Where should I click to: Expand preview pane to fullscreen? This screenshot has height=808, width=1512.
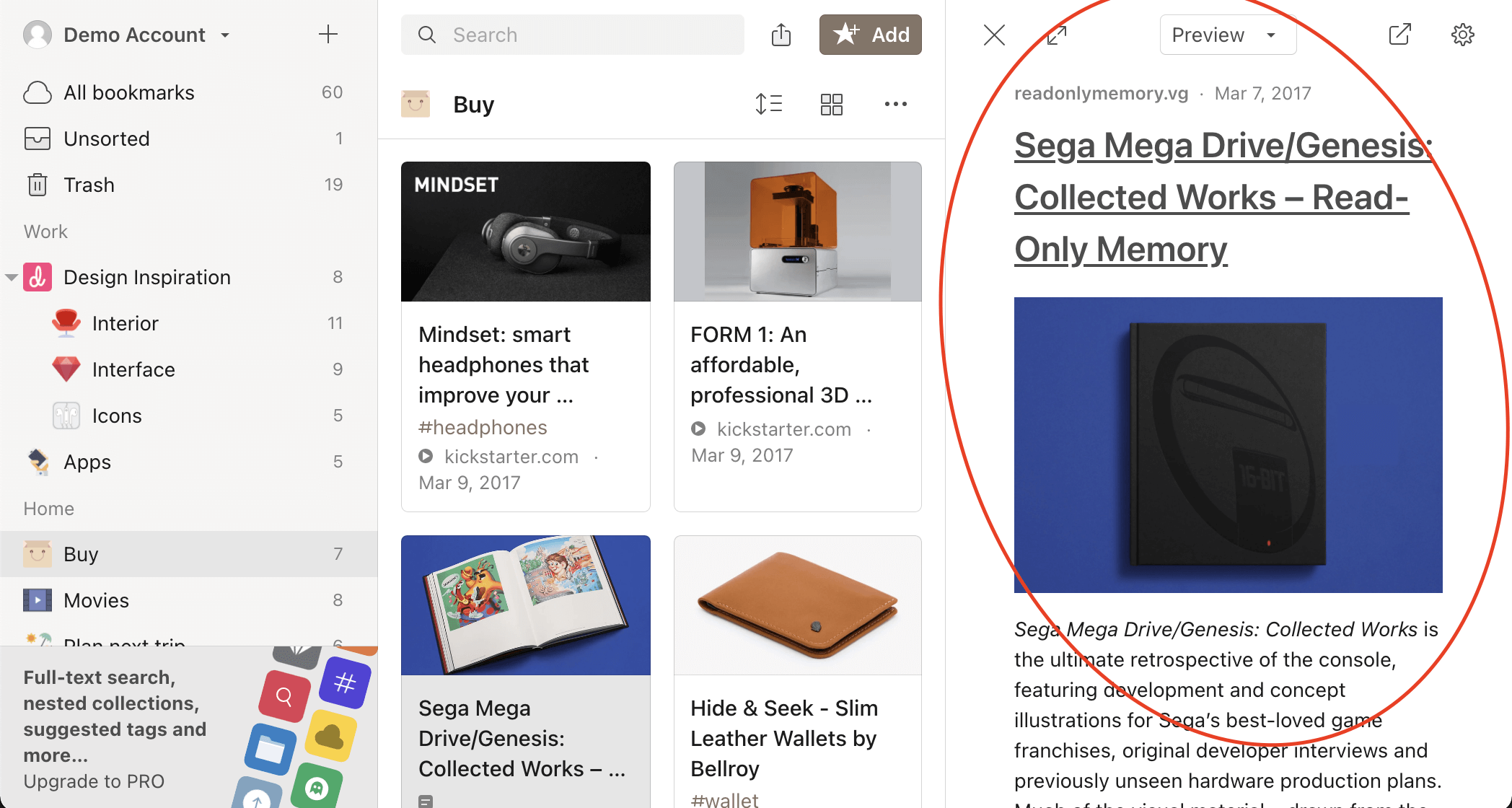(x=1057, y=35)
